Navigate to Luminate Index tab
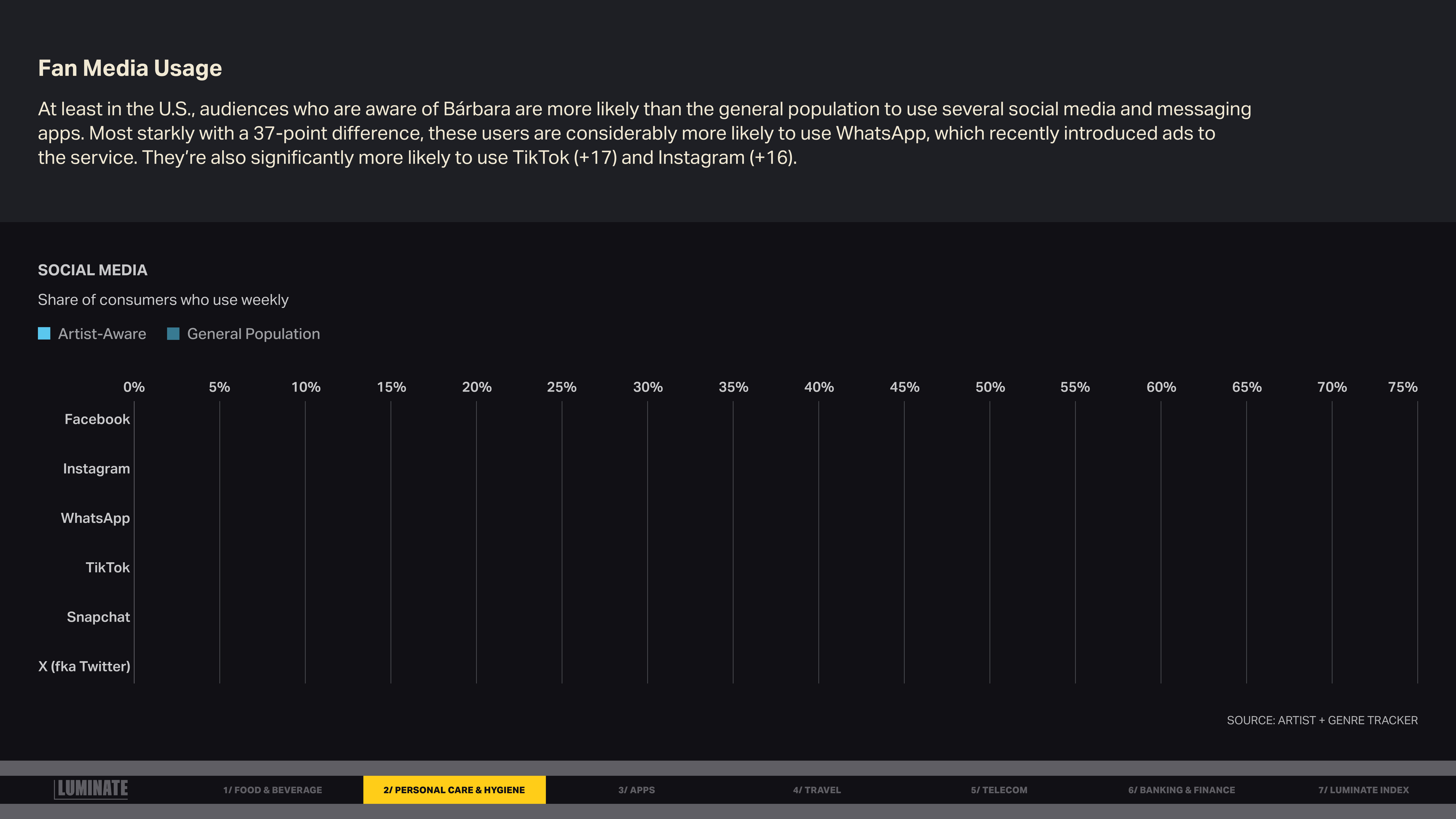 pos(1363,790)
